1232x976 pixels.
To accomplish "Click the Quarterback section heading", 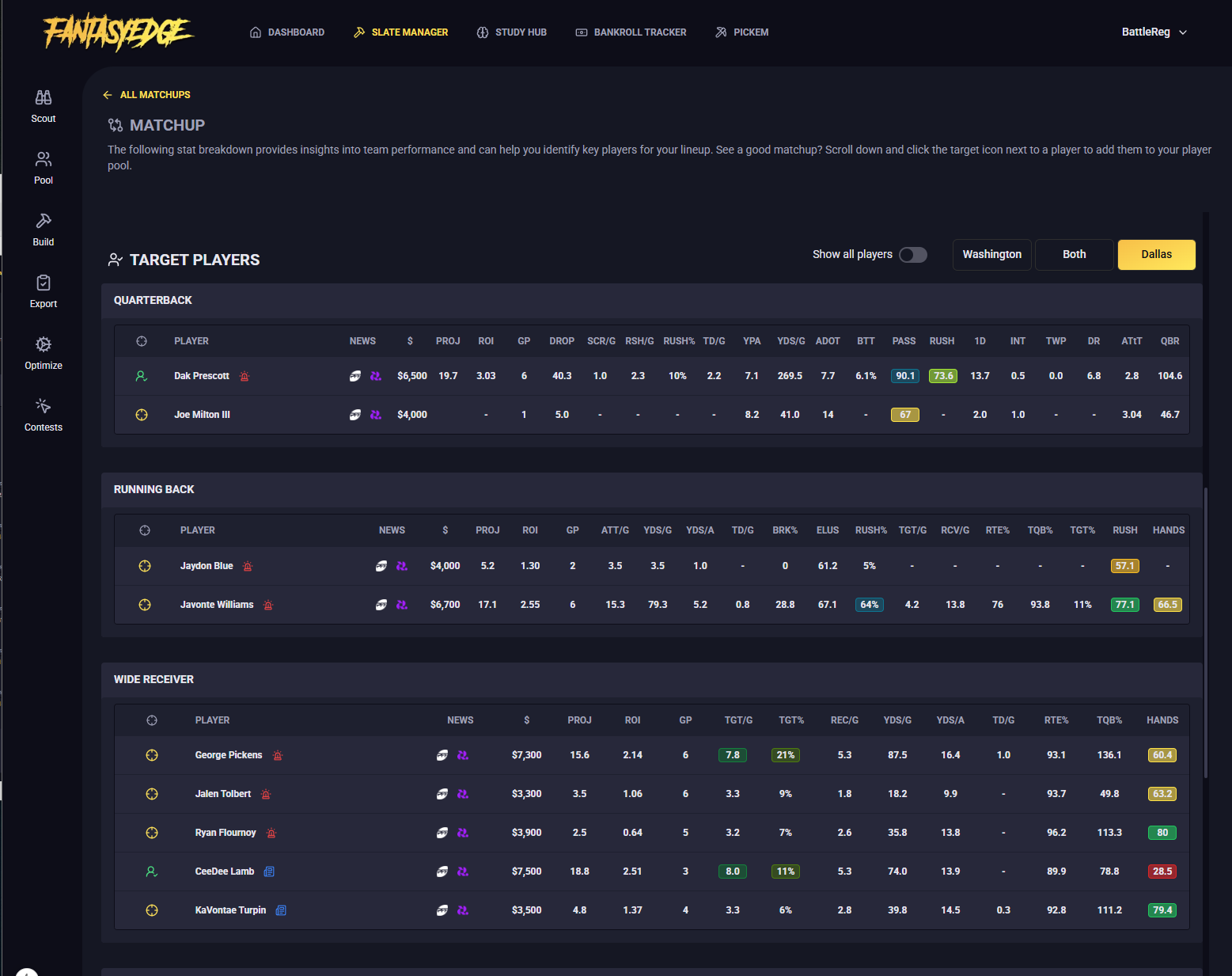I will pos(153,301).
